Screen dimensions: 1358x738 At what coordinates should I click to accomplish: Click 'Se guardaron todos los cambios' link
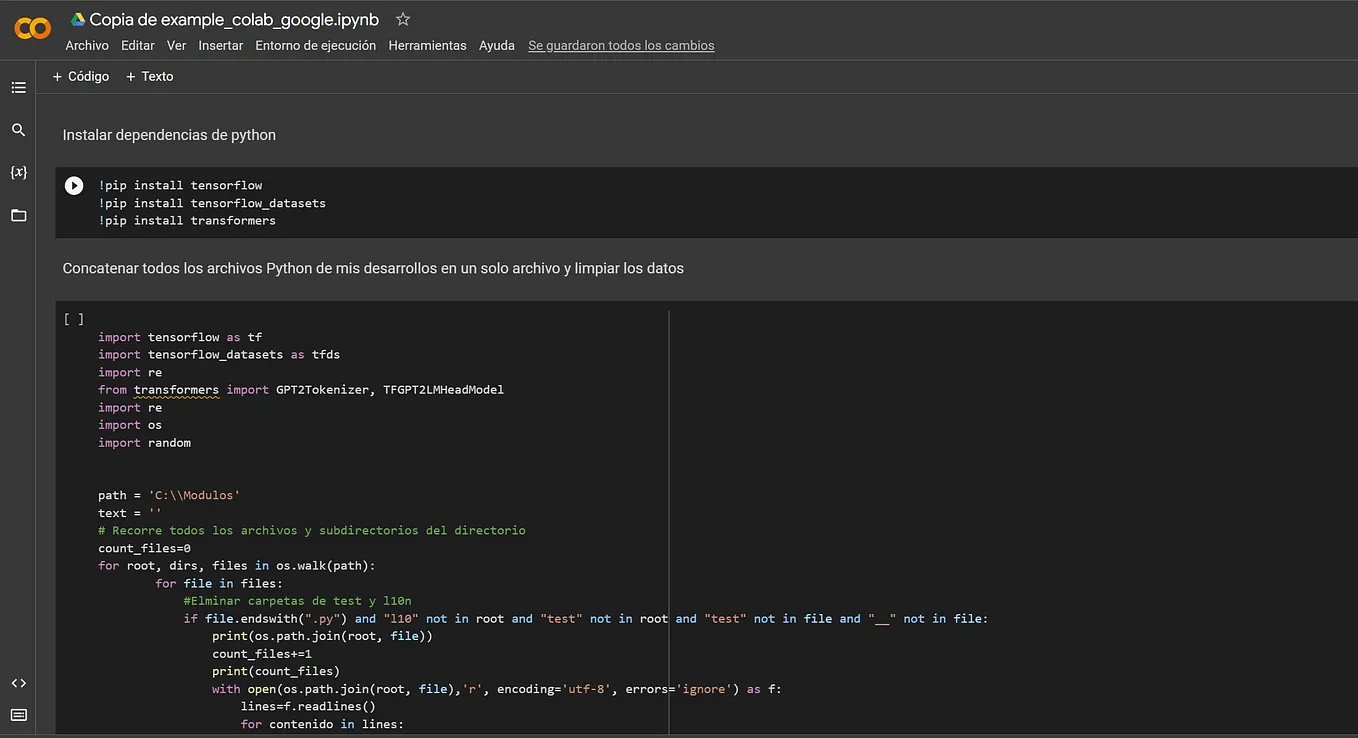click(621, 45)
